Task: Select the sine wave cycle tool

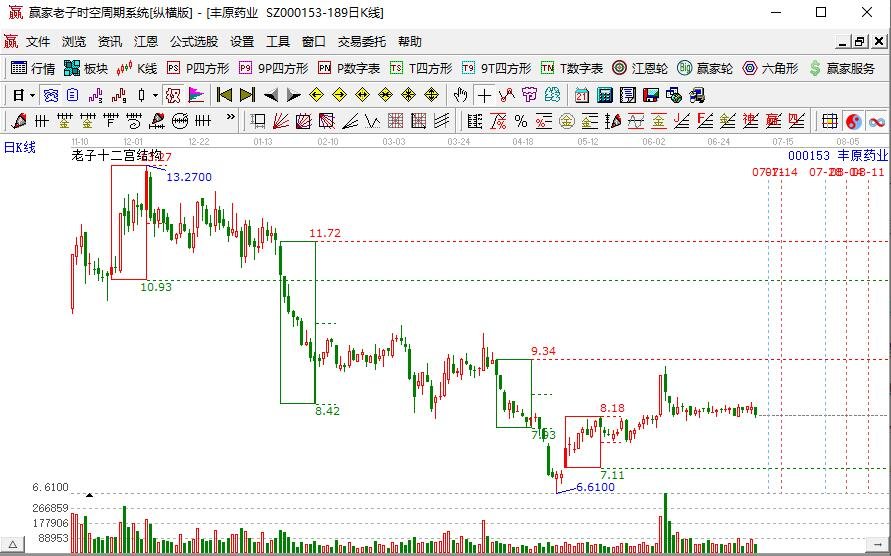Action: point(635,121)
